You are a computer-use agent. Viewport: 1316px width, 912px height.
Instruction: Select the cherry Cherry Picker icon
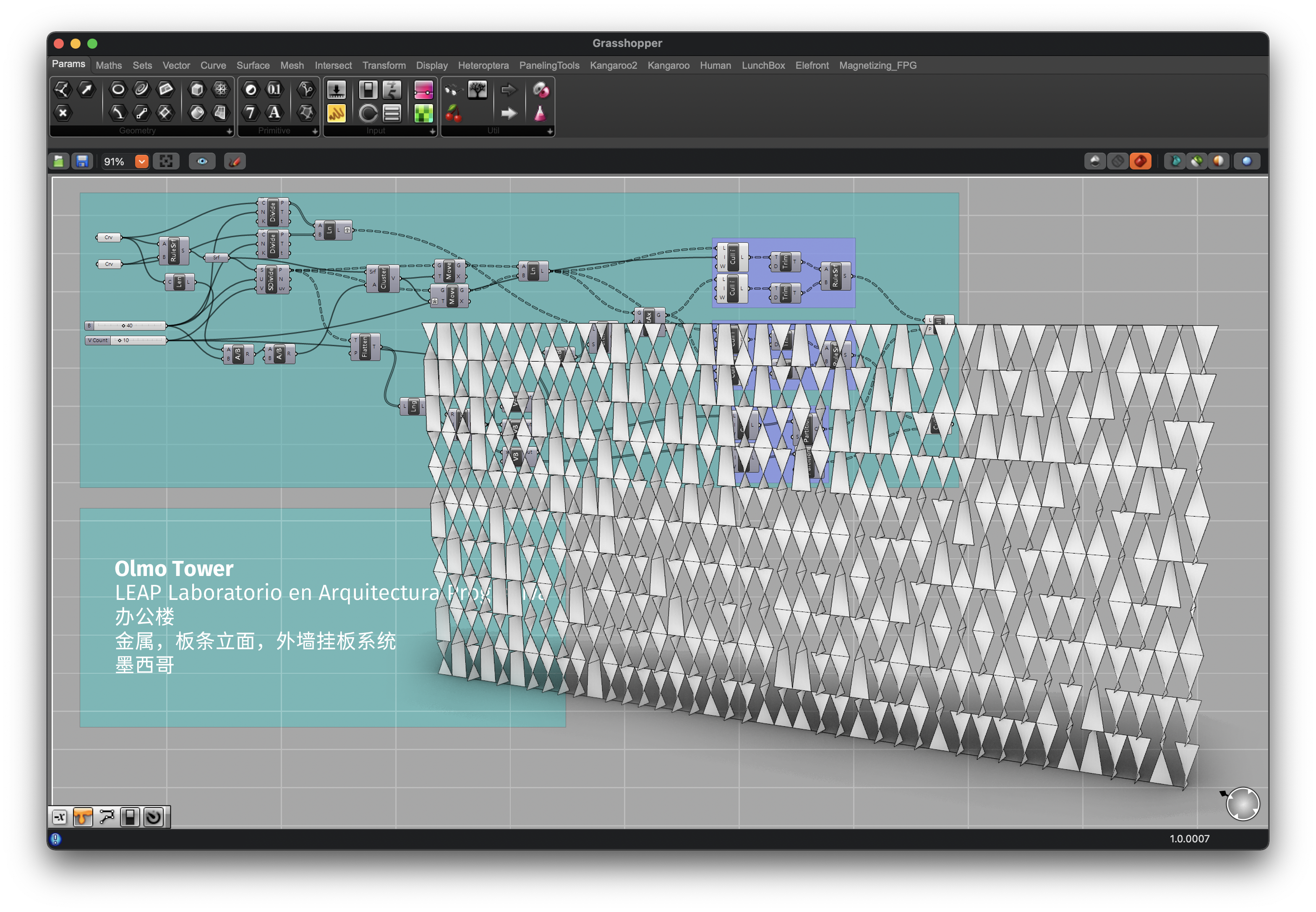click(453, 113)
